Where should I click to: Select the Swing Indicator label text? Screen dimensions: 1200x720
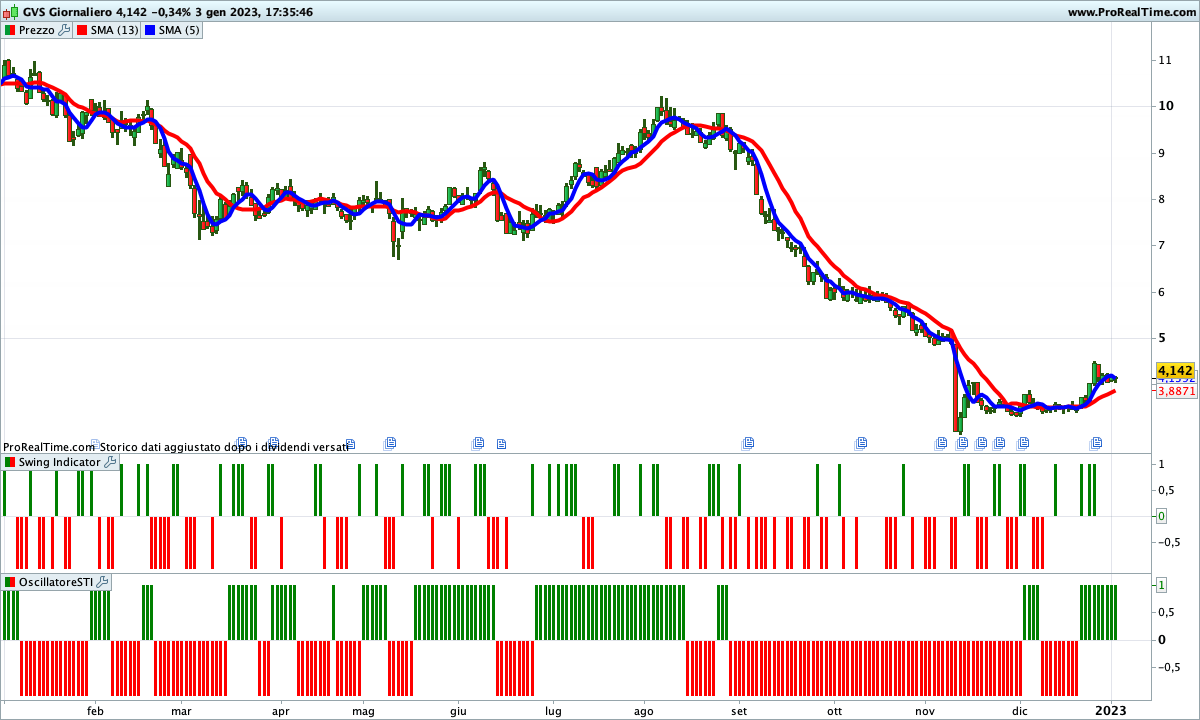(59, 462)
